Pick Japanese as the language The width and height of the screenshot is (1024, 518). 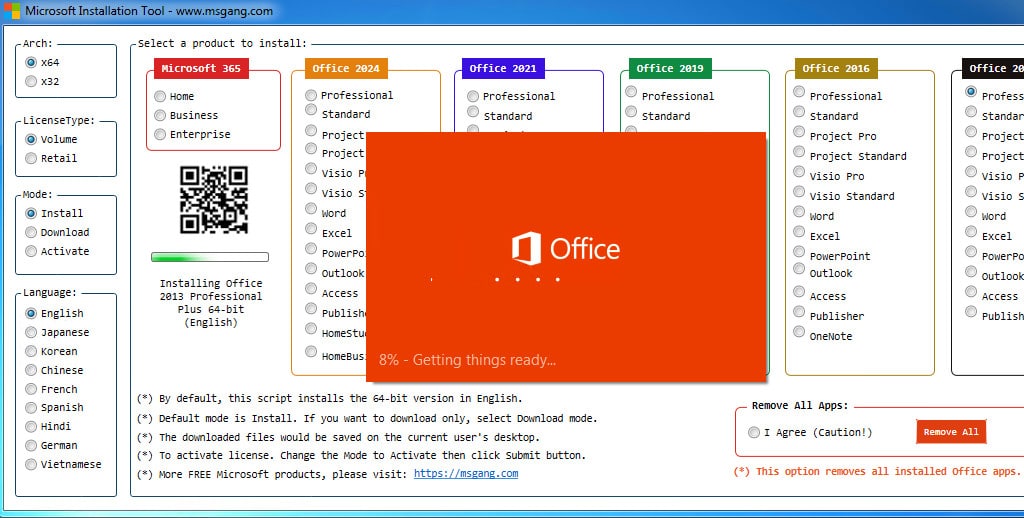pyautogui.click(x=31, y=332)
